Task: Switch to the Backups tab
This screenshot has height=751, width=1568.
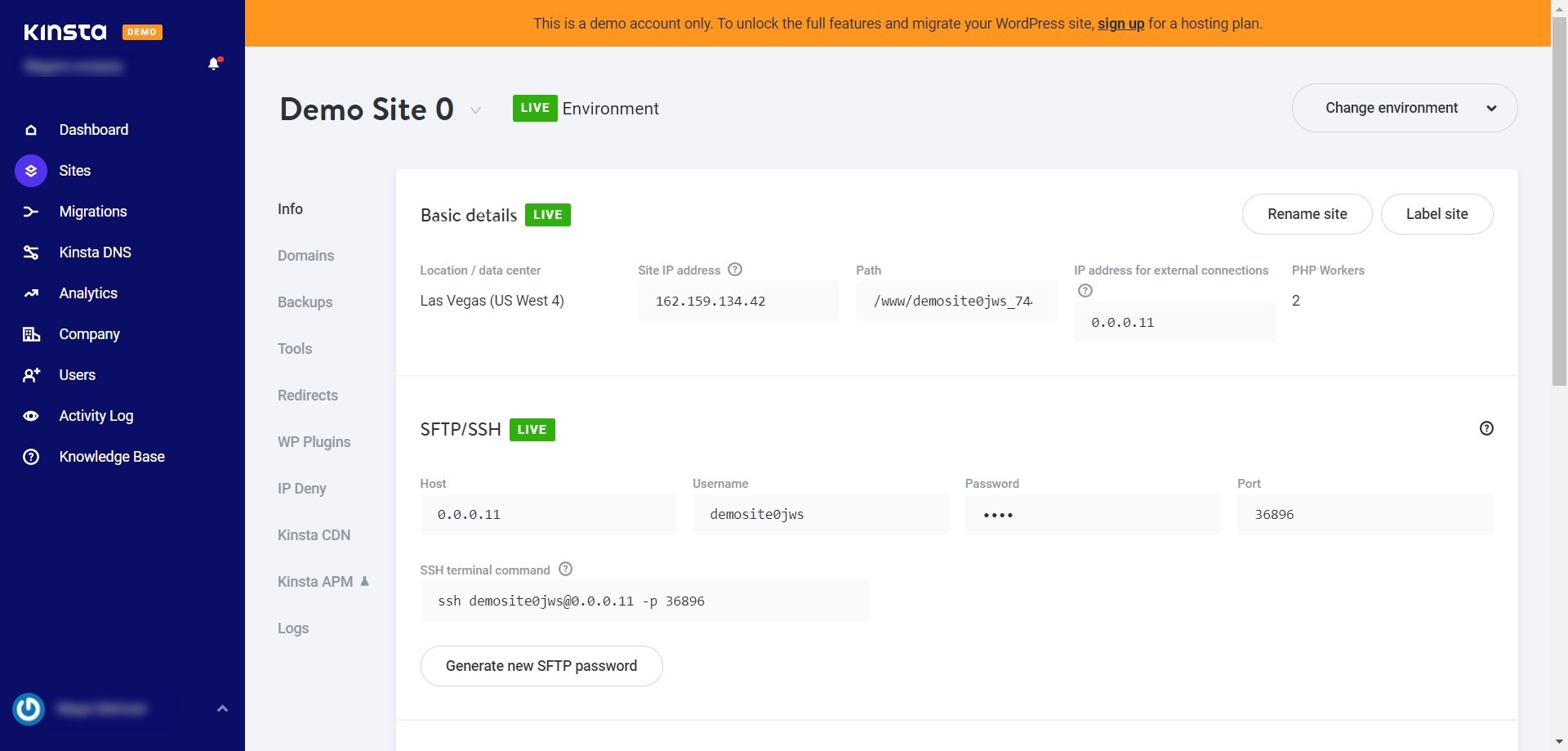Action: (x=305, y=302)
